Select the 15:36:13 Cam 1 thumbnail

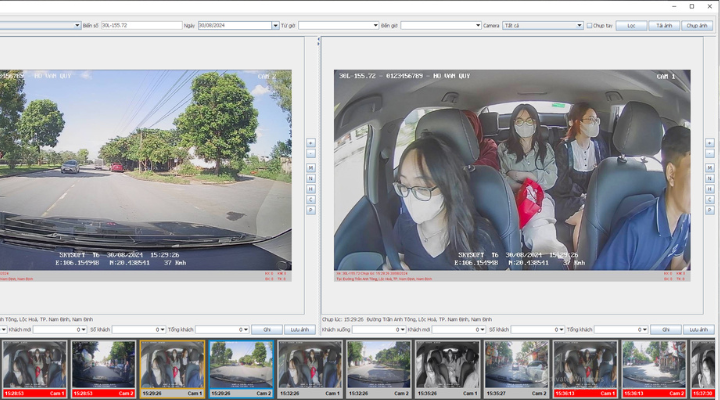click(x=585, y=369)
